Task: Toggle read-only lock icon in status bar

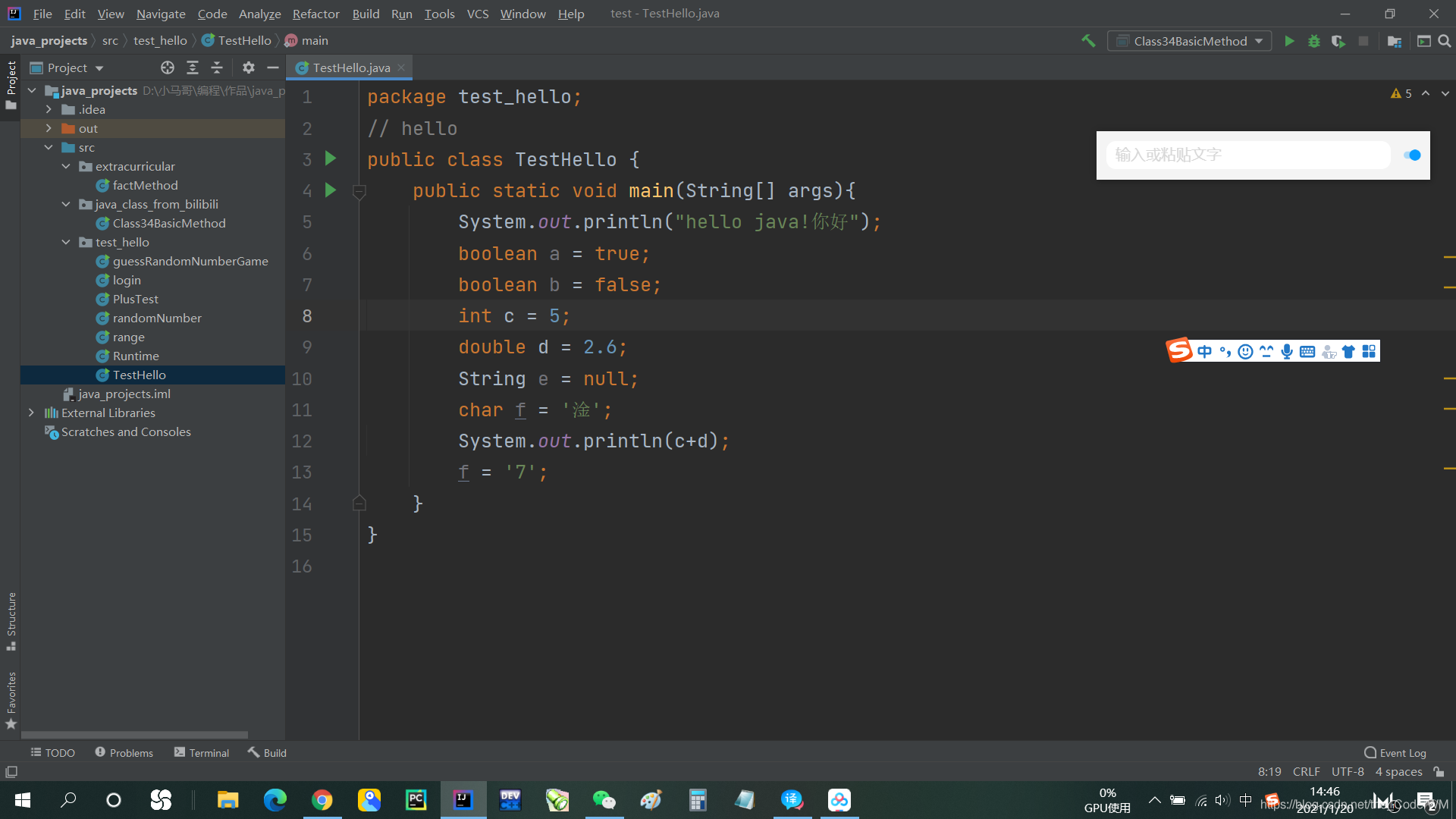Action: click(1439, 771)
